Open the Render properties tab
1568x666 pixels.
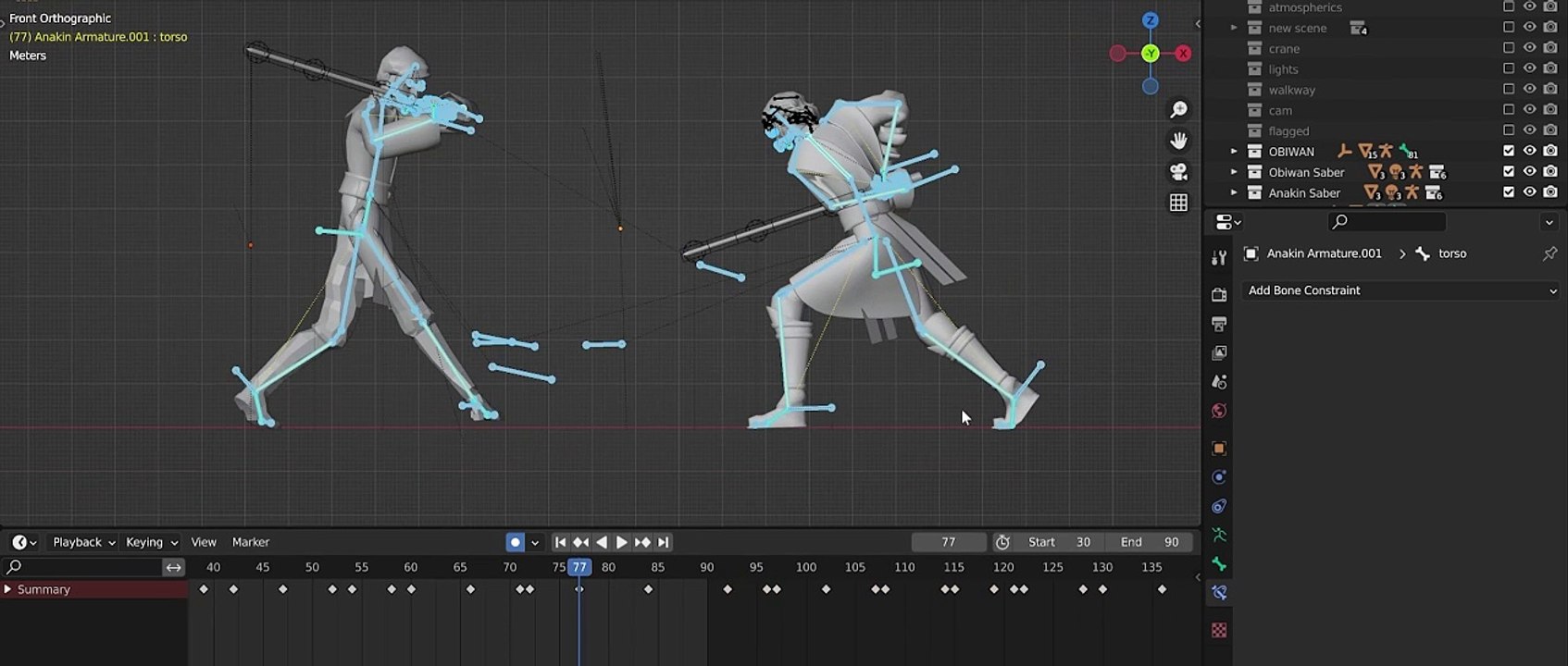click(x=1219, y=294)
